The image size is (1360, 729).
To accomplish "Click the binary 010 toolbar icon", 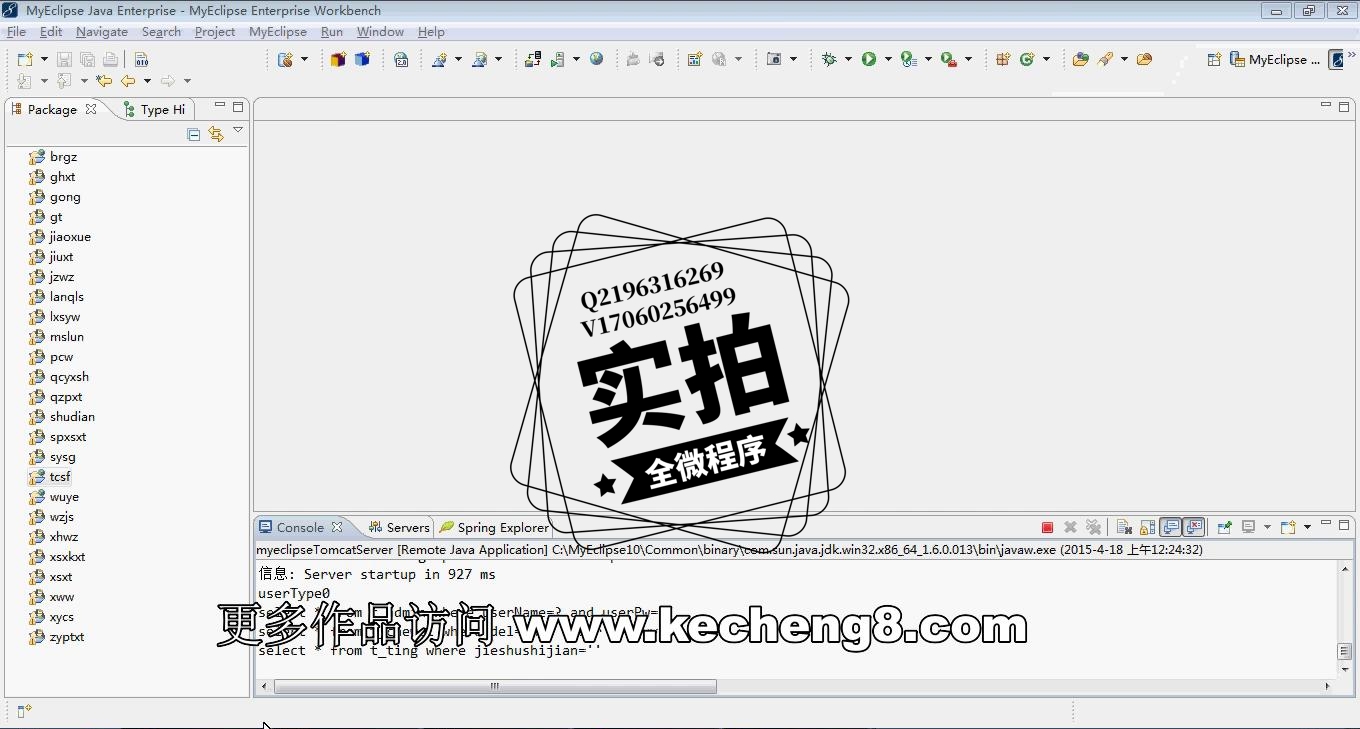I will (x=141, y=60).
